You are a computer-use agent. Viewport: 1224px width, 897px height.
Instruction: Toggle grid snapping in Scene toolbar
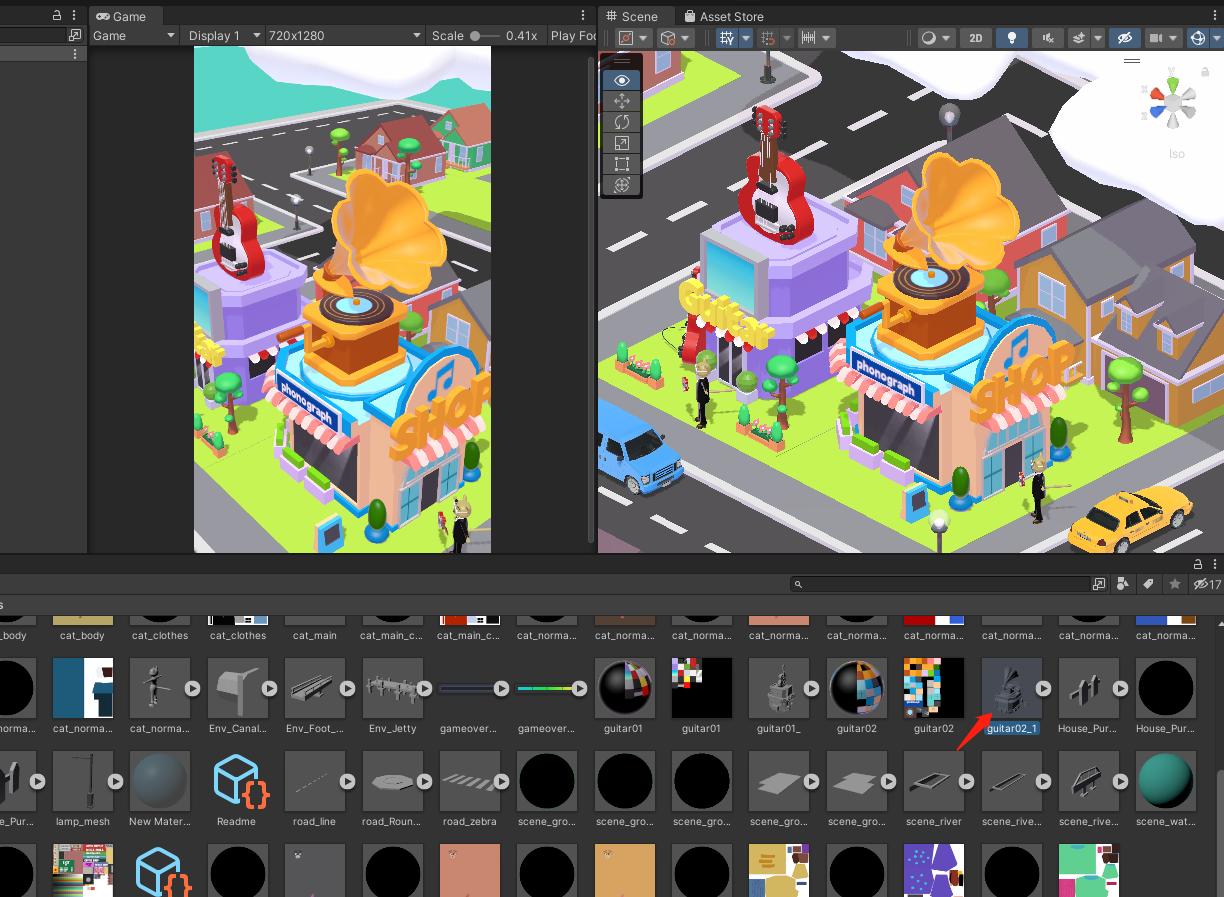coord(769,38)
